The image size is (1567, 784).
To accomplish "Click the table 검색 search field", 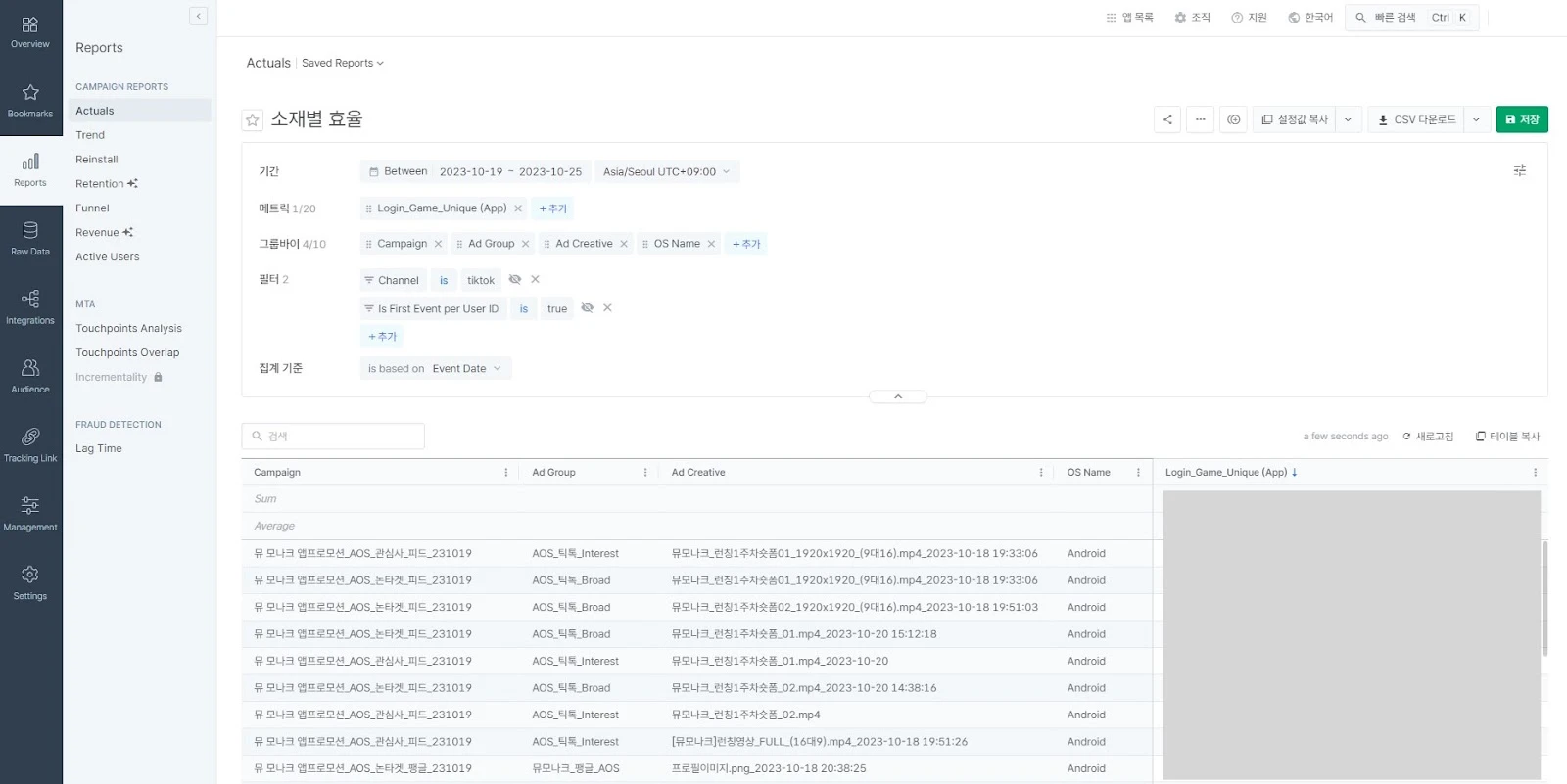I will pyautogui.click(x=333, y=437).
